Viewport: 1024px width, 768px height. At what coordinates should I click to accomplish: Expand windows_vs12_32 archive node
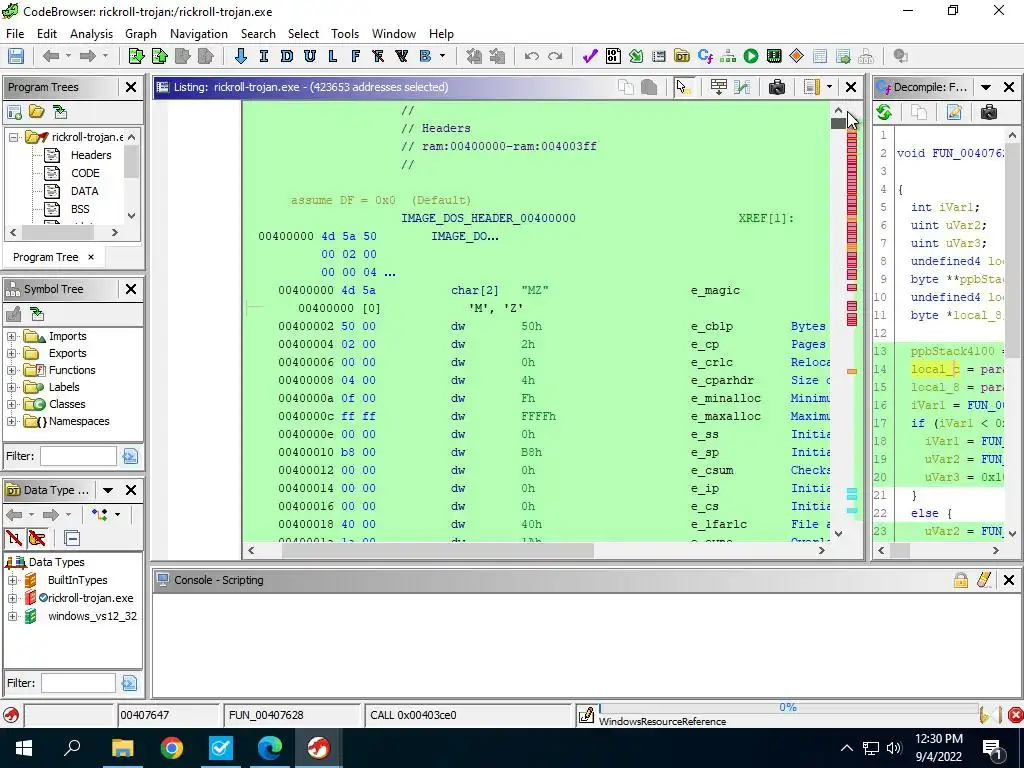point(12,616)
